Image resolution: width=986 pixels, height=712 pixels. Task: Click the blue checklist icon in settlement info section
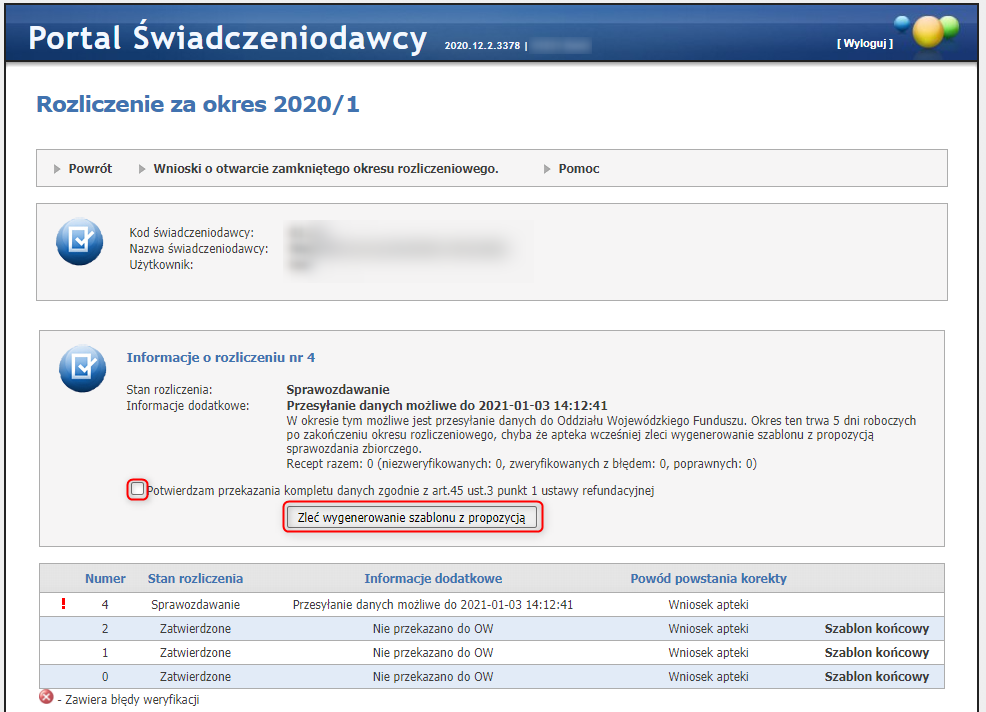click(x=79, y=368)
